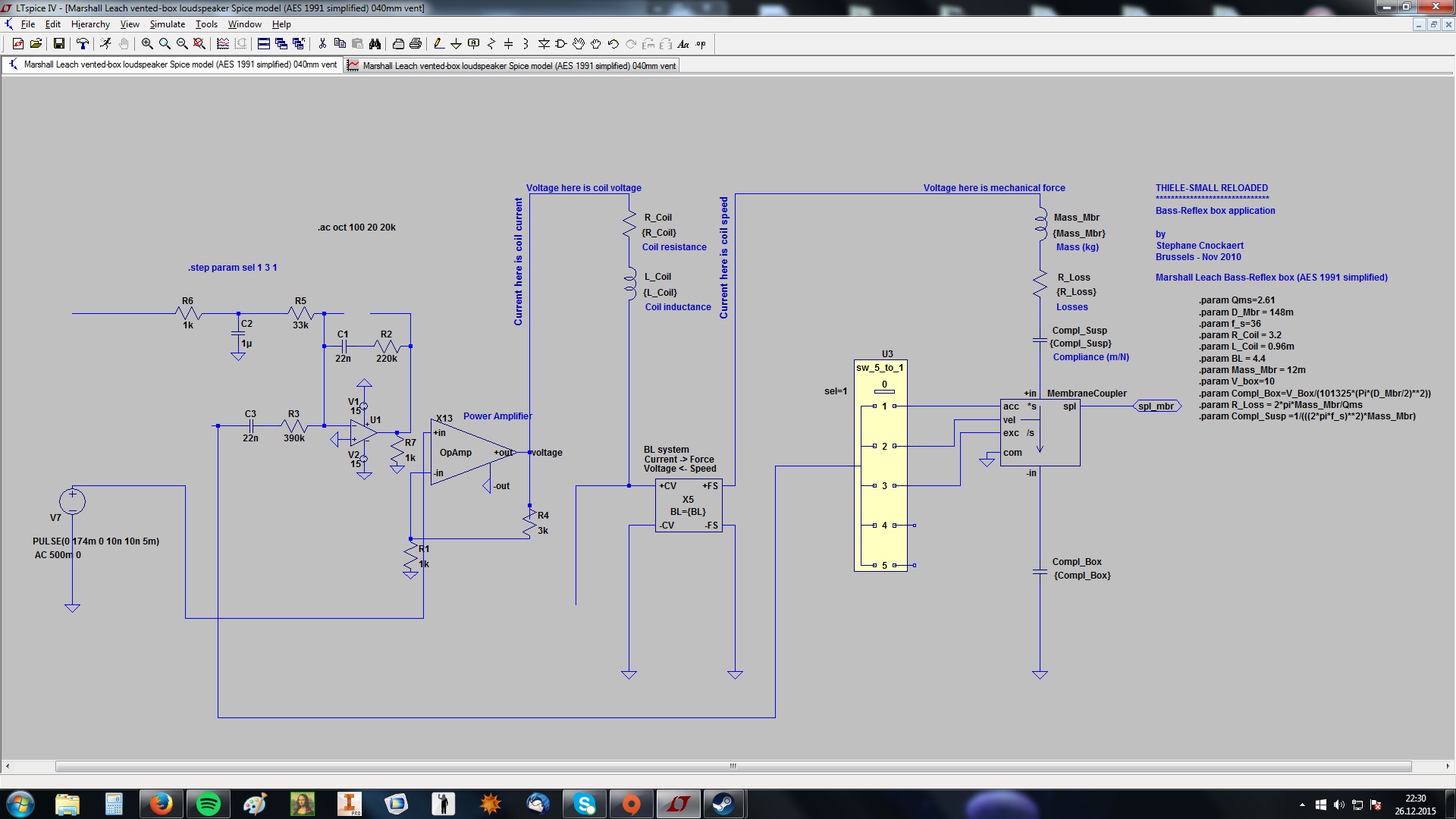Select the Resistor placement tool
Viewport: 1456px width, 819px height.
491,44
